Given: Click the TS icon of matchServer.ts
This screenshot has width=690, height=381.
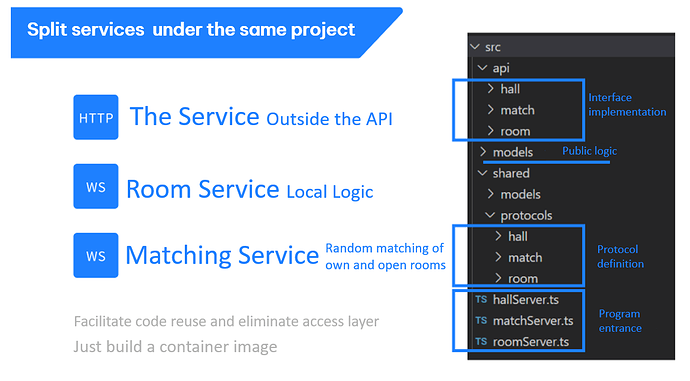Looking at the screenshot, I should [481, 321].
